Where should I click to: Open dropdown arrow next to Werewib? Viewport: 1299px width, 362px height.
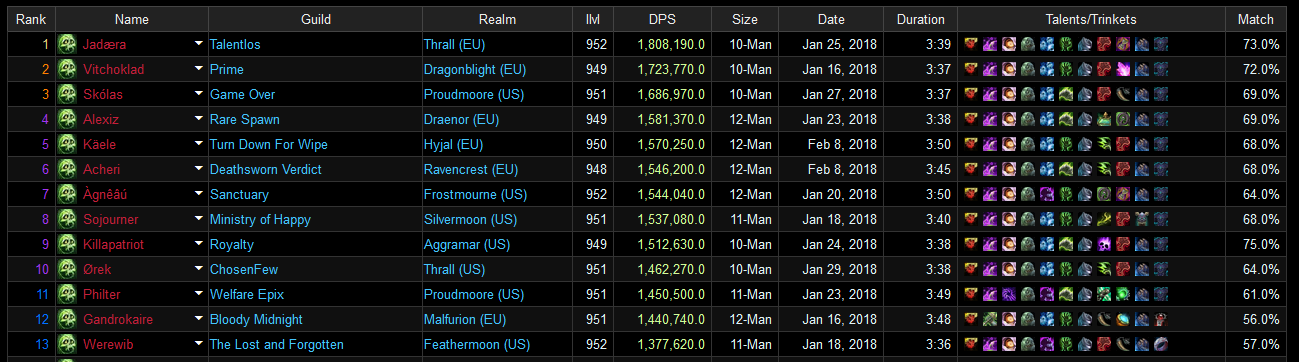(x=198, y=344)
